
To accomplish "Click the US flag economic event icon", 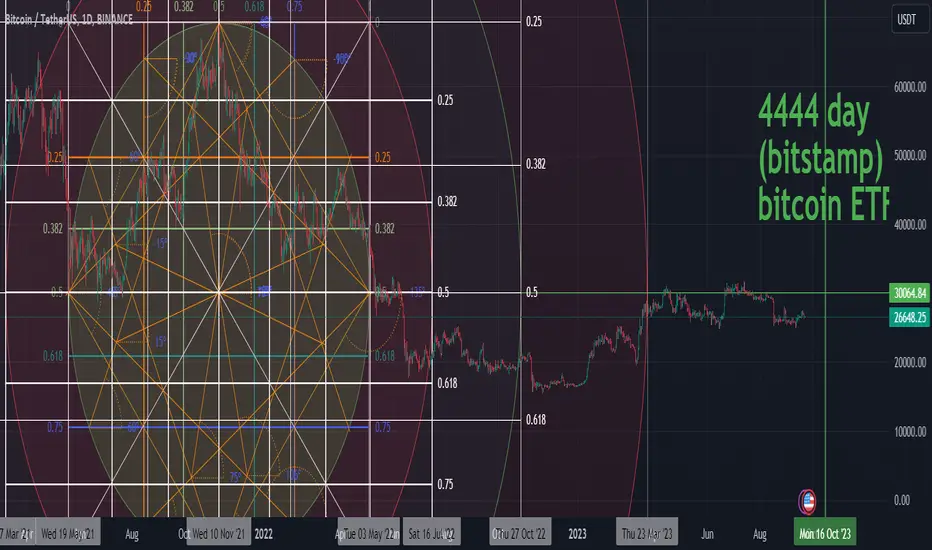I will [x=807, y=502].
